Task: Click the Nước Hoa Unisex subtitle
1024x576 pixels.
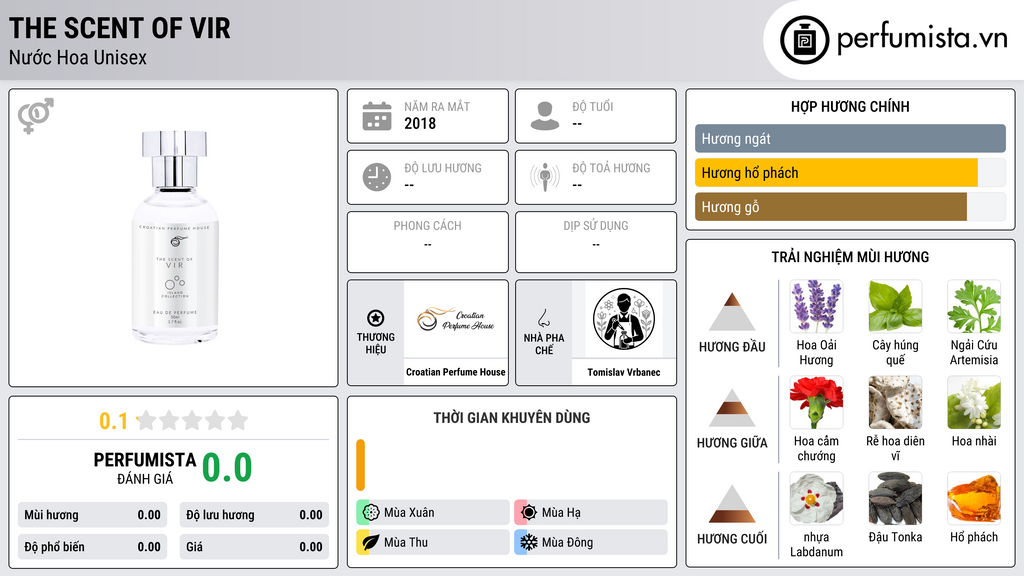Action: (x=78, y=57)
